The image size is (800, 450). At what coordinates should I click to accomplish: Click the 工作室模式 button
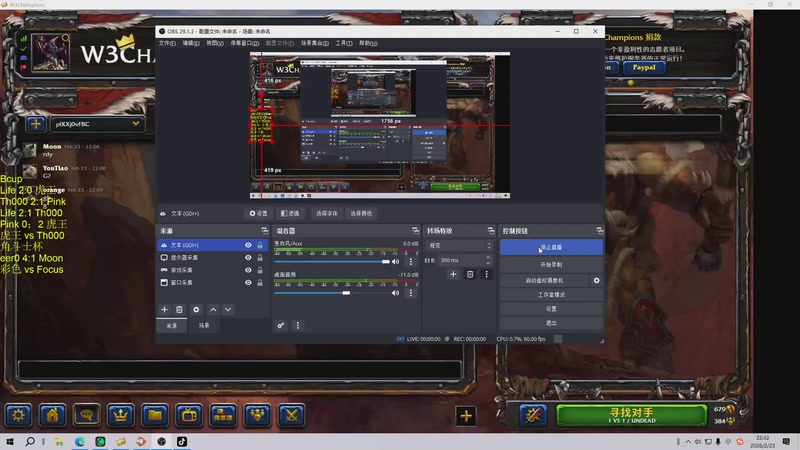click(551, 295)
